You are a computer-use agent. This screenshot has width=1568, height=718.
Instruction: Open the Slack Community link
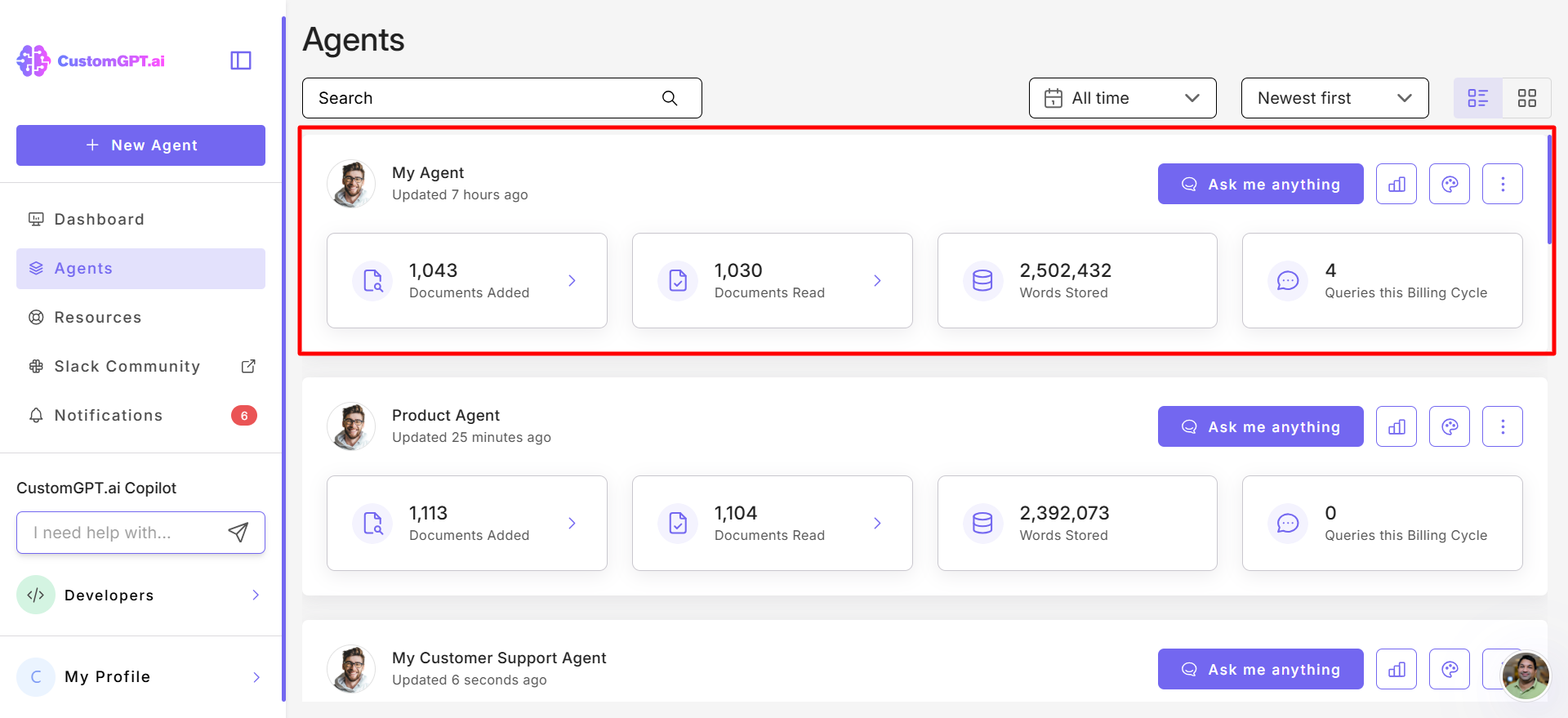[140, 367]
